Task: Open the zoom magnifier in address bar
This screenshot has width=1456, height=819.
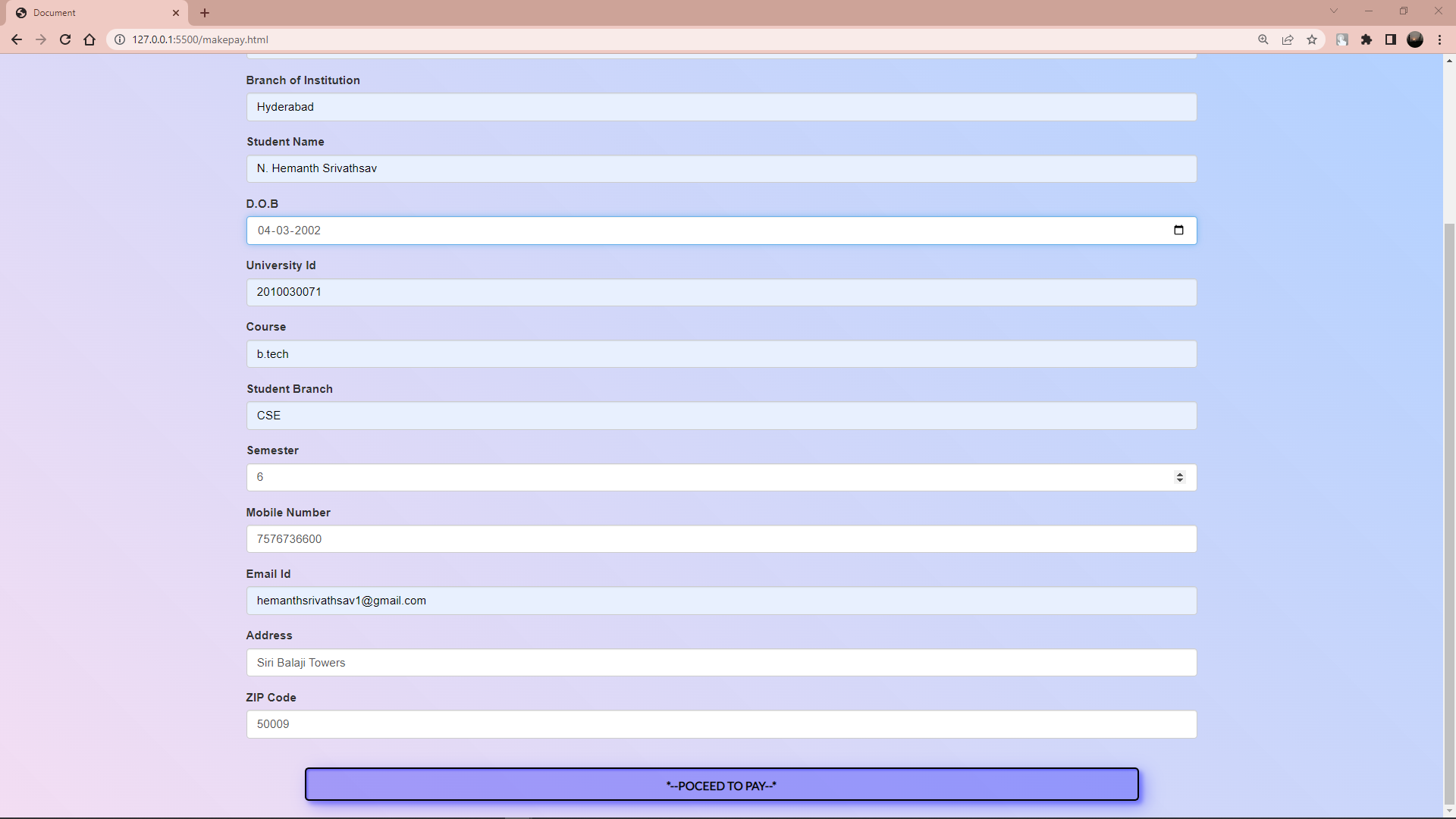Action: click(x=1263, y=39)
